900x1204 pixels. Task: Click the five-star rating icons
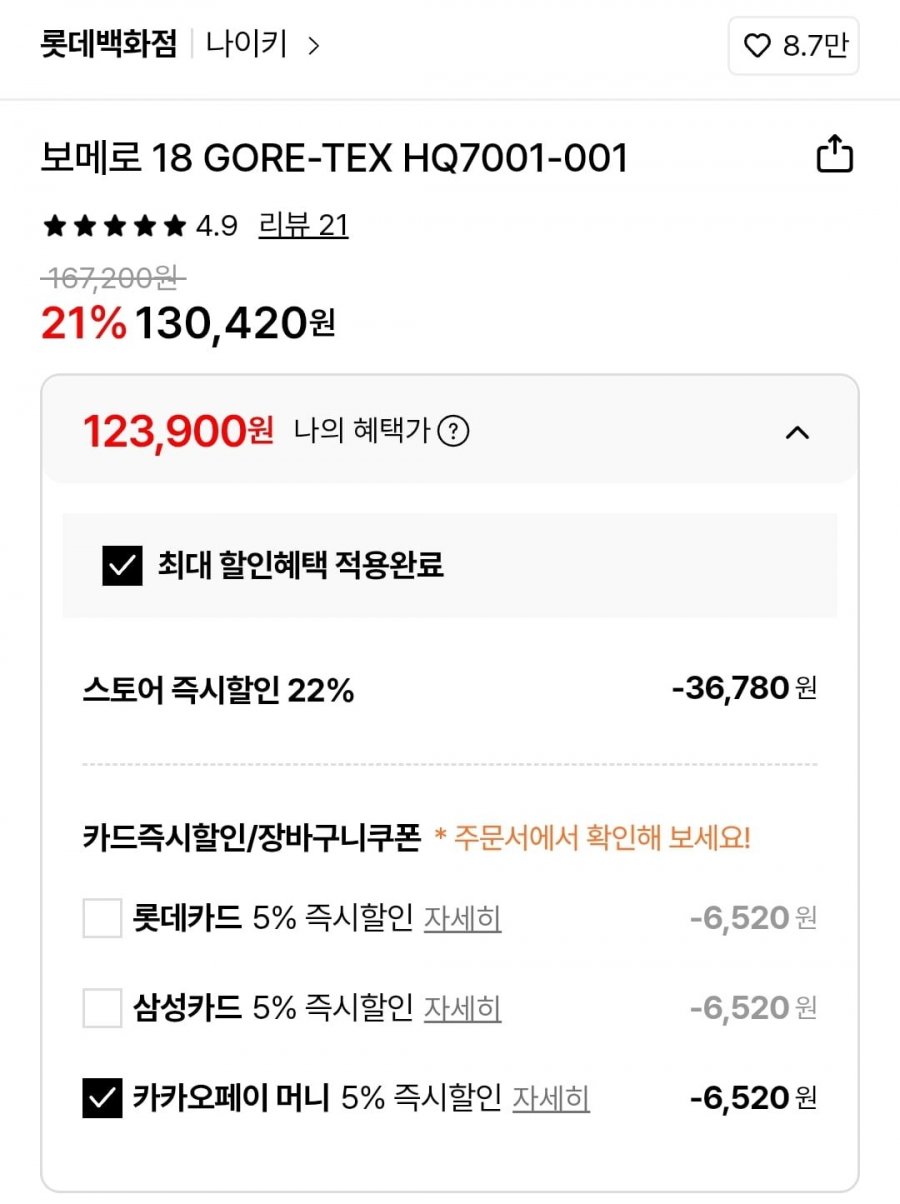tap(114, 227)
